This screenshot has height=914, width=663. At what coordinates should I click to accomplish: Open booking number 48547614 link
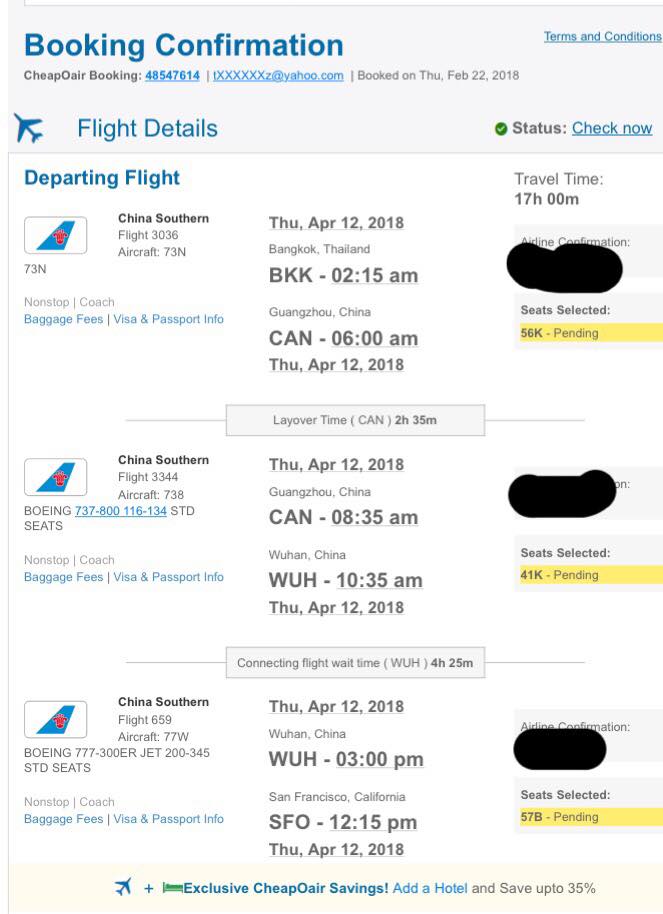tap(172, 75)
